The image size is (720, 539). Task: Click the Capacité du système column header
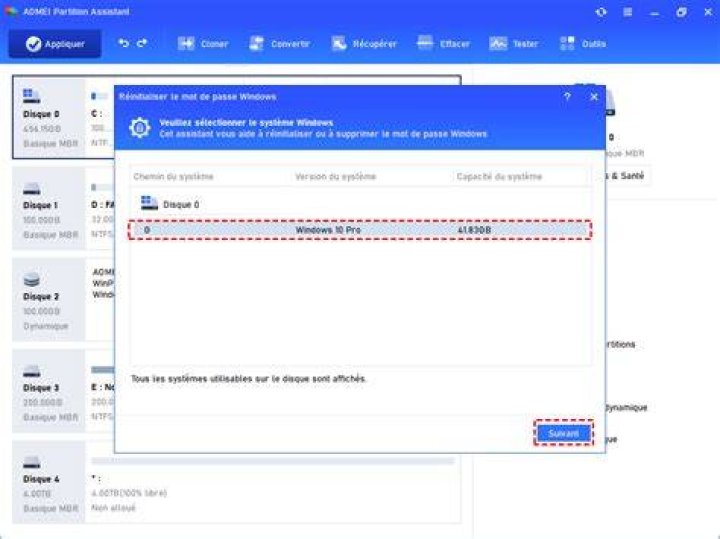pos(499,177)
